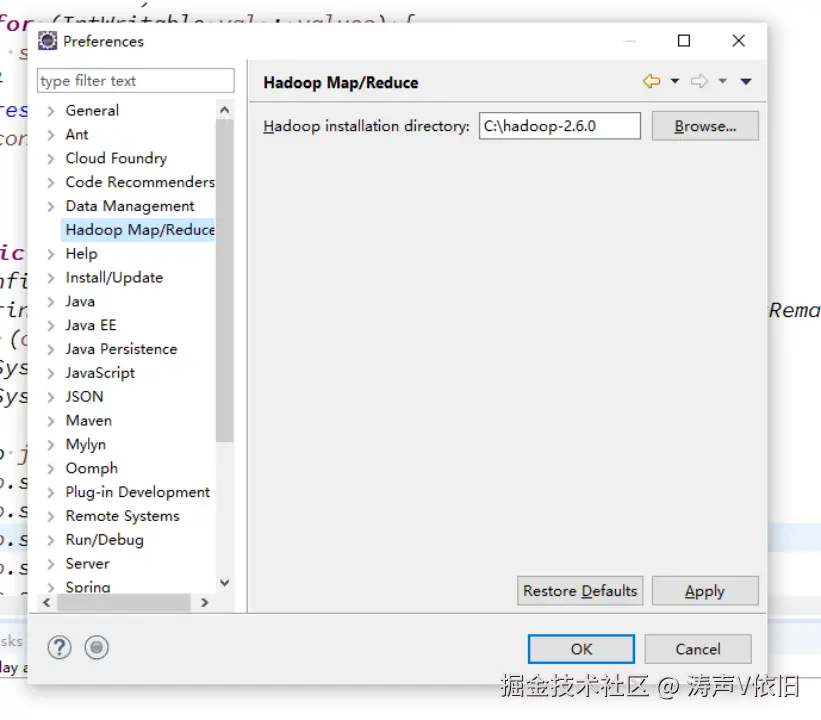
Task: Click the Browse... button
Action: tap(705, 126)
